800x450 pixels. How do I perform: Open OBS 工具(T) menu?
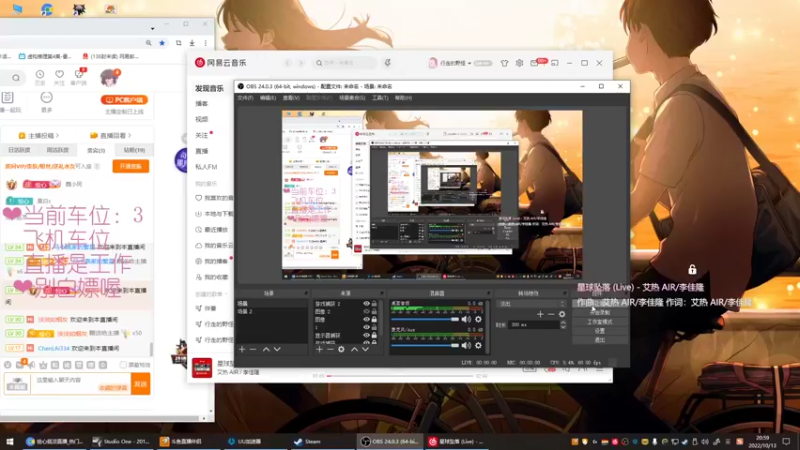click(380, 98)
